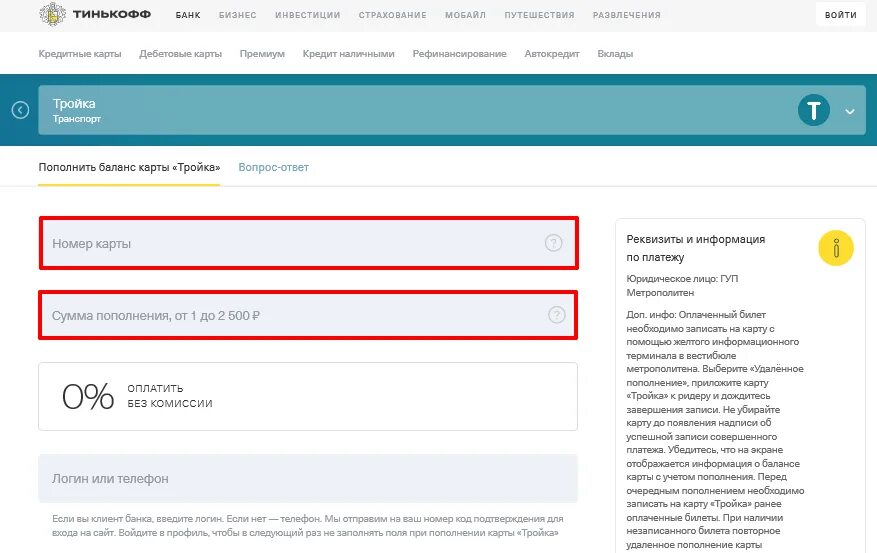Click the 0% оплатить без комиссии banner
Screen dimensions: 877x553
tap(308, 396)
